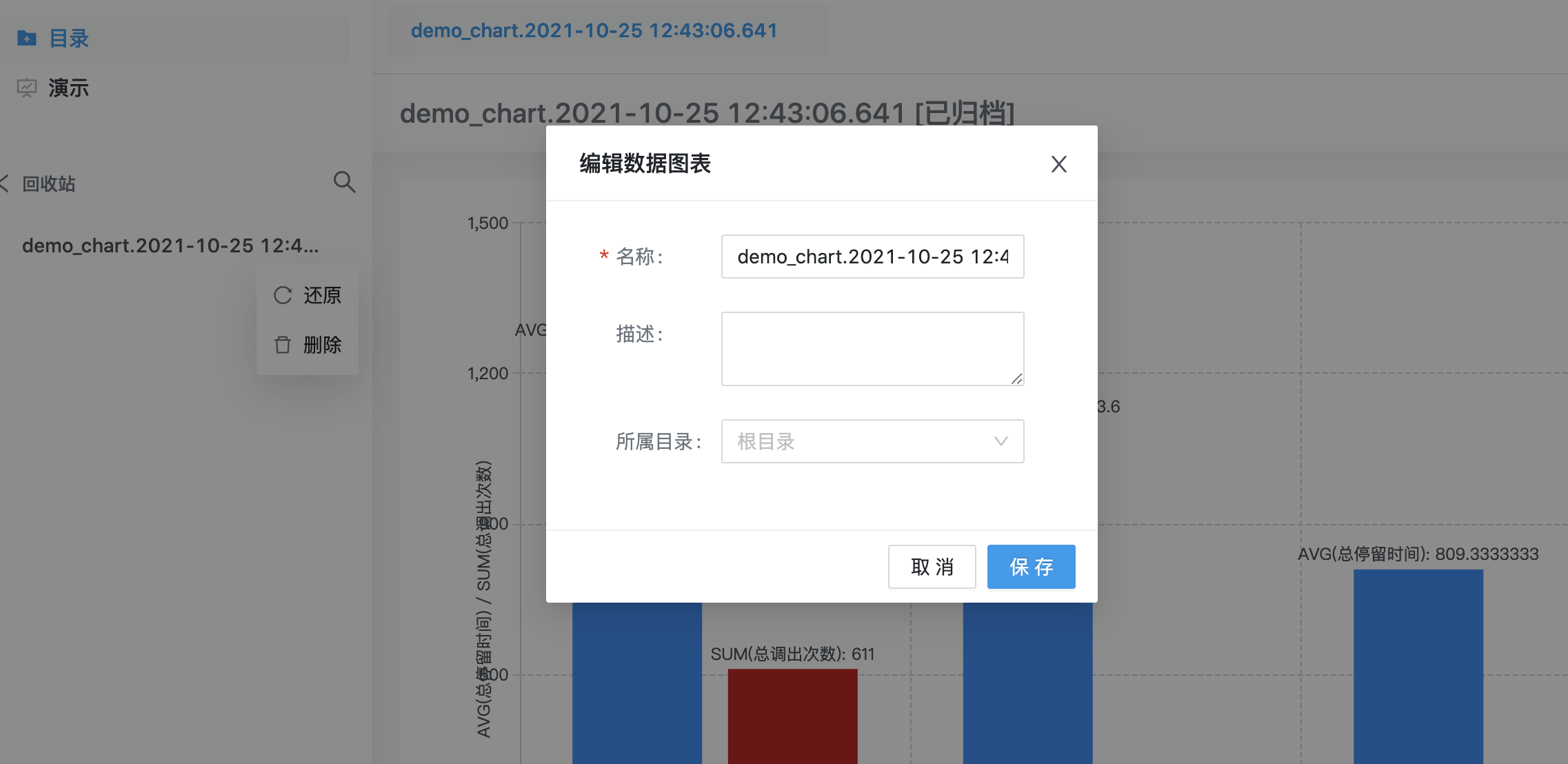Open the 目录 directory sidebar item
Viewport: 1568px width, 764px height.
pos(175,39)
